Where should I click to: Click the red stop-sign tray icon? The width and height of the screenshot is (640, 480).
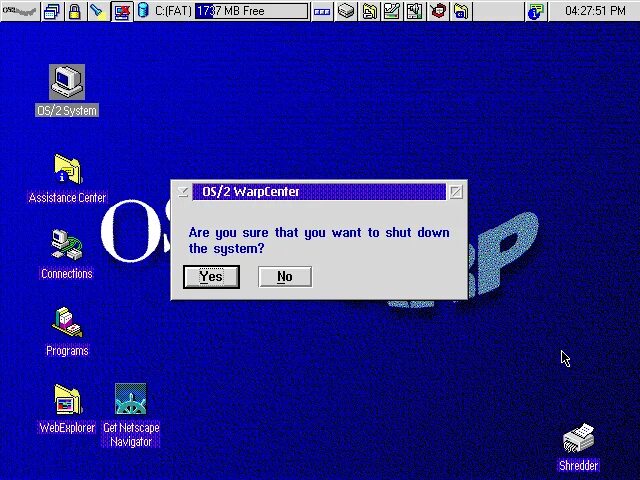tap(438, 11)
